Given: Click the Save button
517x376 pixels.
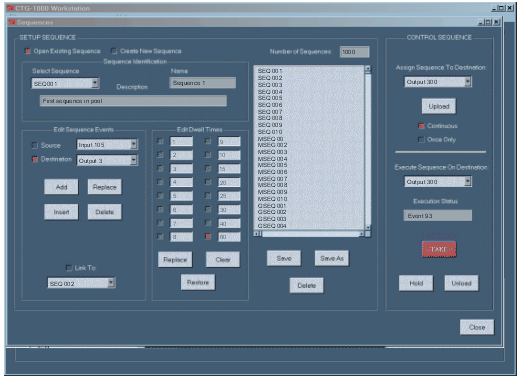Looking at the screenshot, I should 284,258.
